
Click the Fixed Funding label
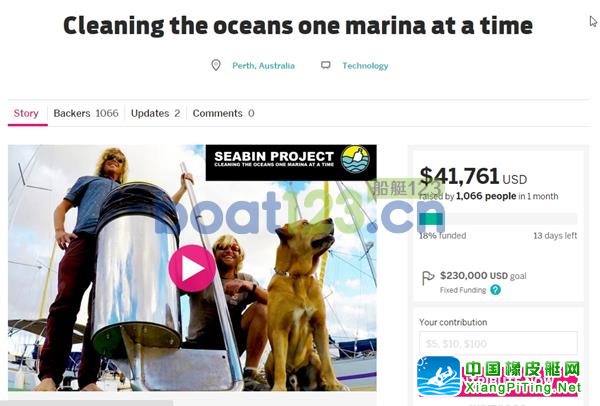[463, 290]
